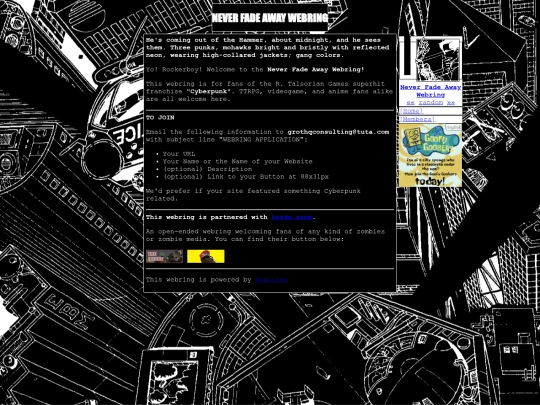Click the yellow partner button image

[x=206, y=257]
